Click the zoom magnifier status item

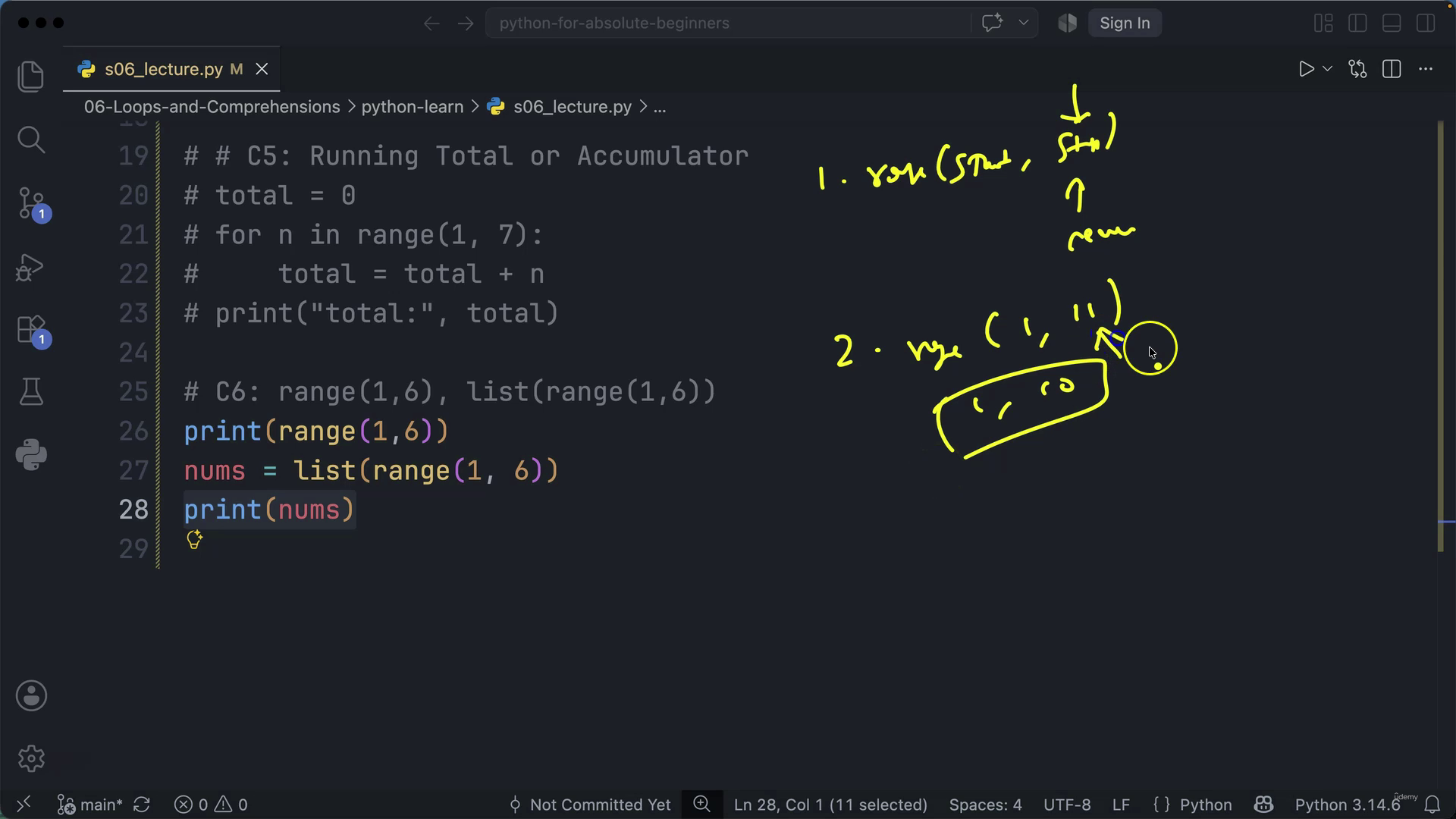pos(701,804)
